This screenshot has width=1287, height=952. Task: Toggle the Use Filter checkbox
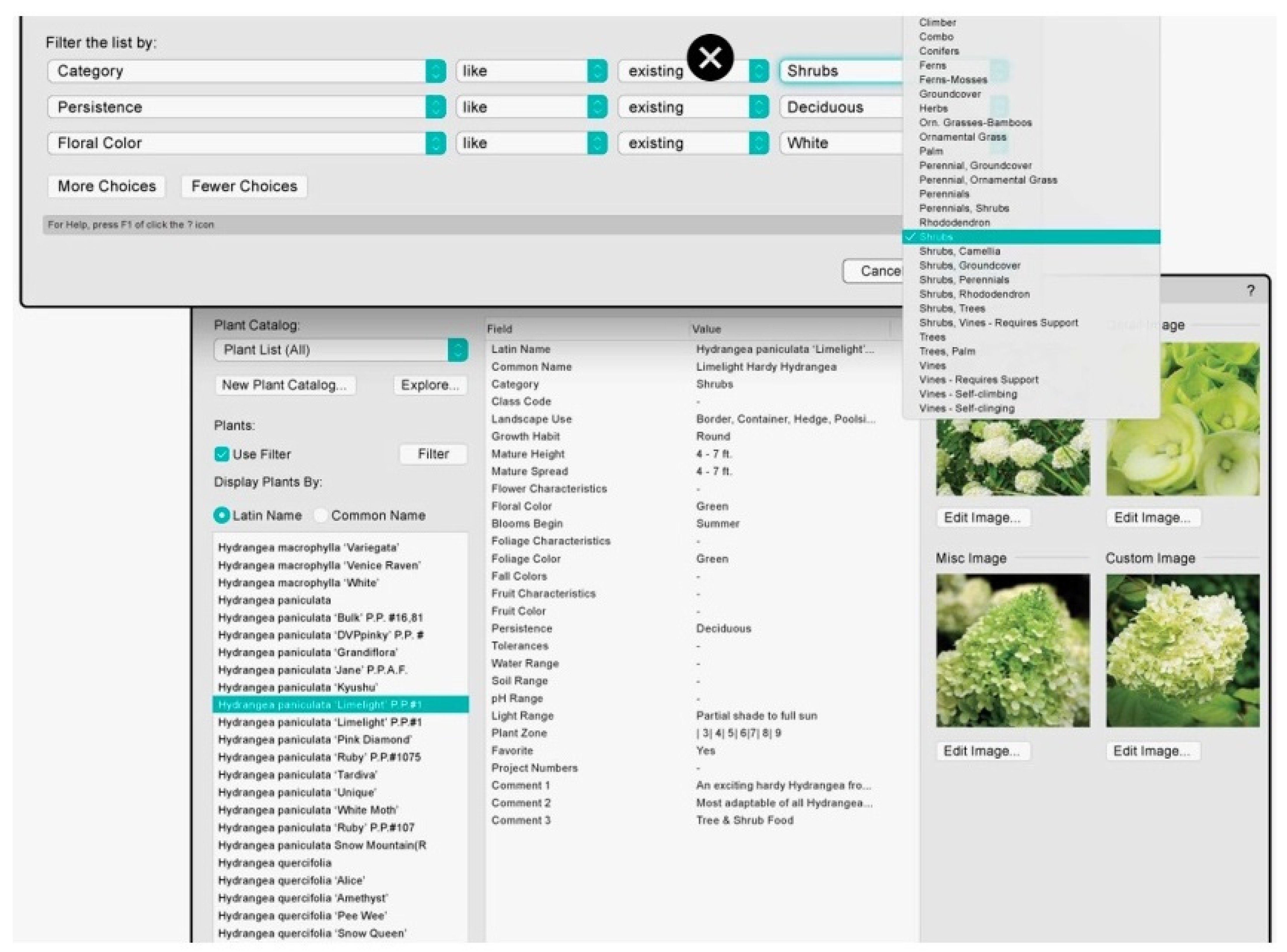coord(222,454)
